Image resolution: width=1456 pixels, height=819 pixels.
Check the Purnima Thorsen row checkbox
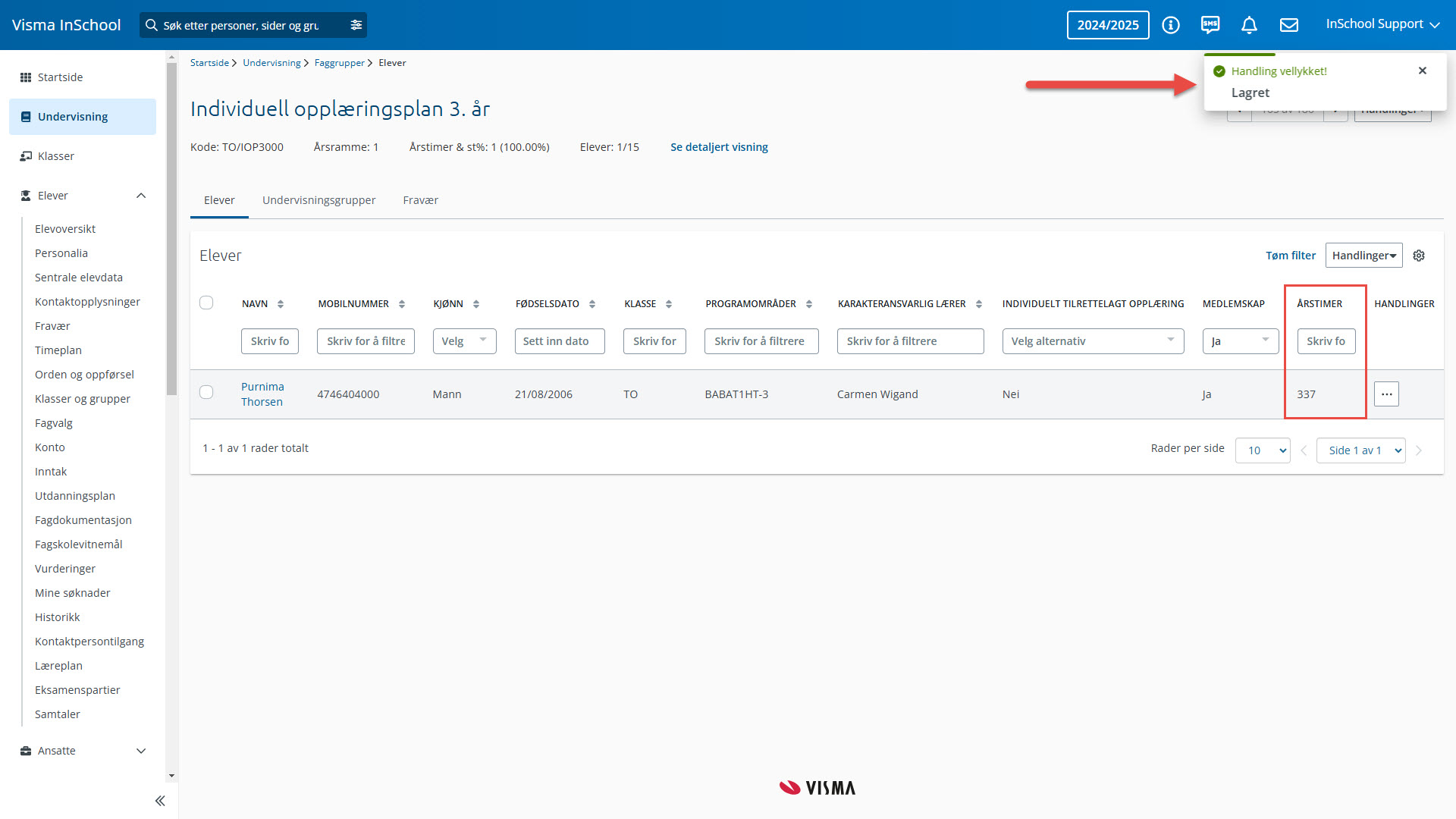(x=206, y=392)
